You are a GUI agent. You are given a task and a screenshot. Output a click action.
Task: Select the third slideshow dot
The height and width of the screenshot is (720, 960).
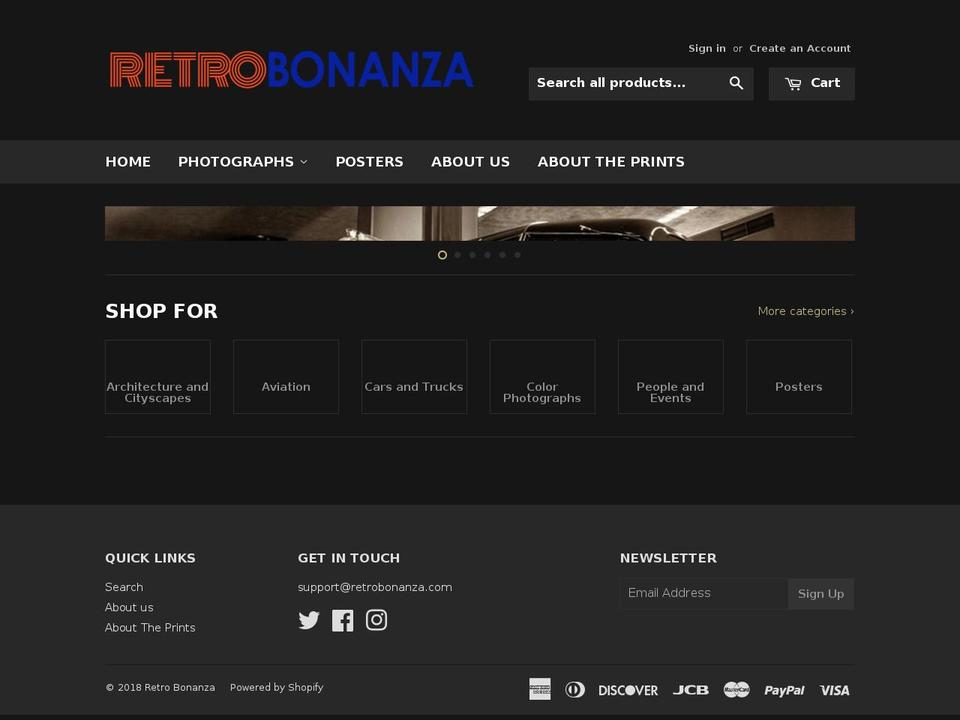472,255
